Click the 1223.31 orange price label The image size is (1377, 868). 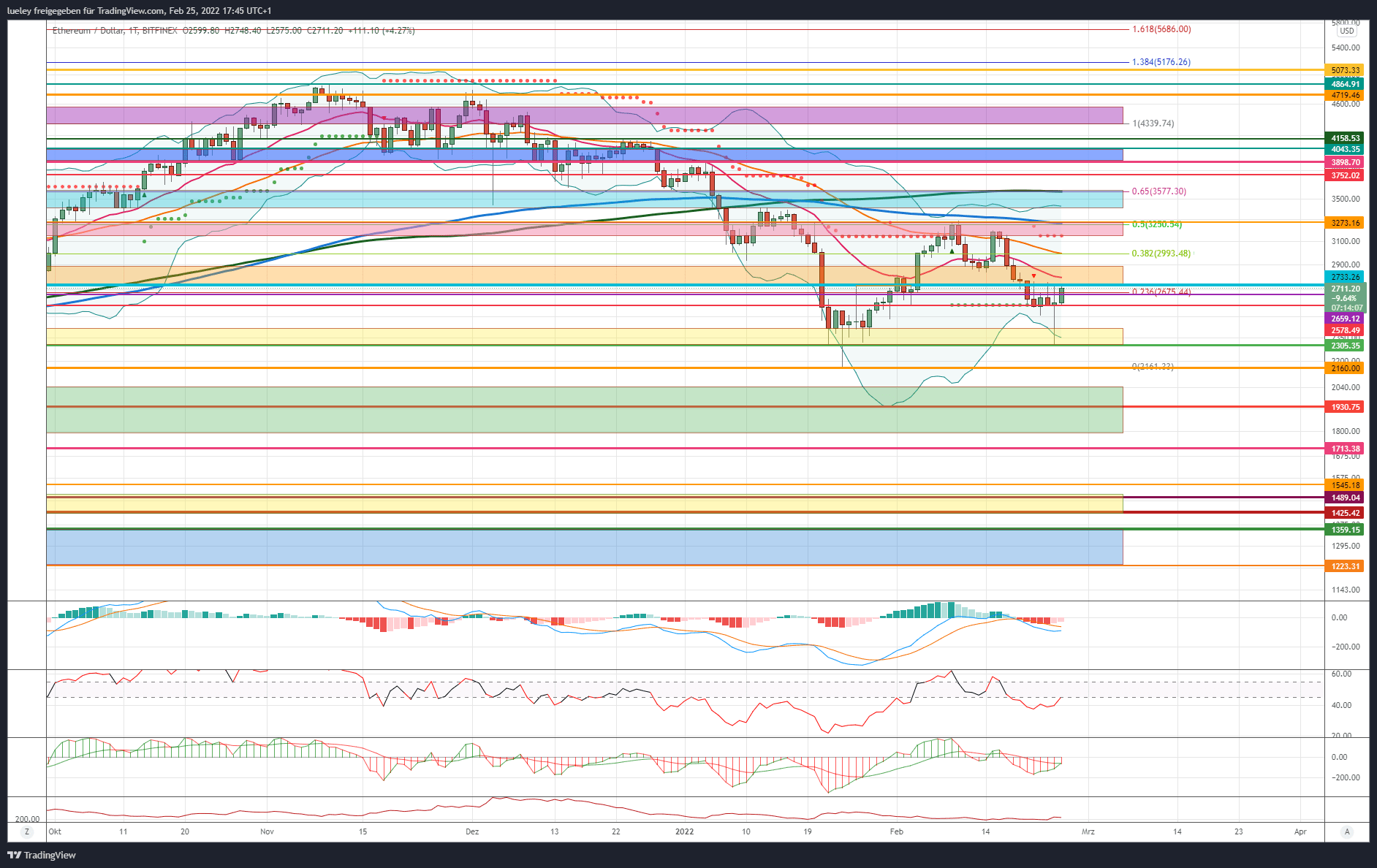click(x=1345, y=567)
